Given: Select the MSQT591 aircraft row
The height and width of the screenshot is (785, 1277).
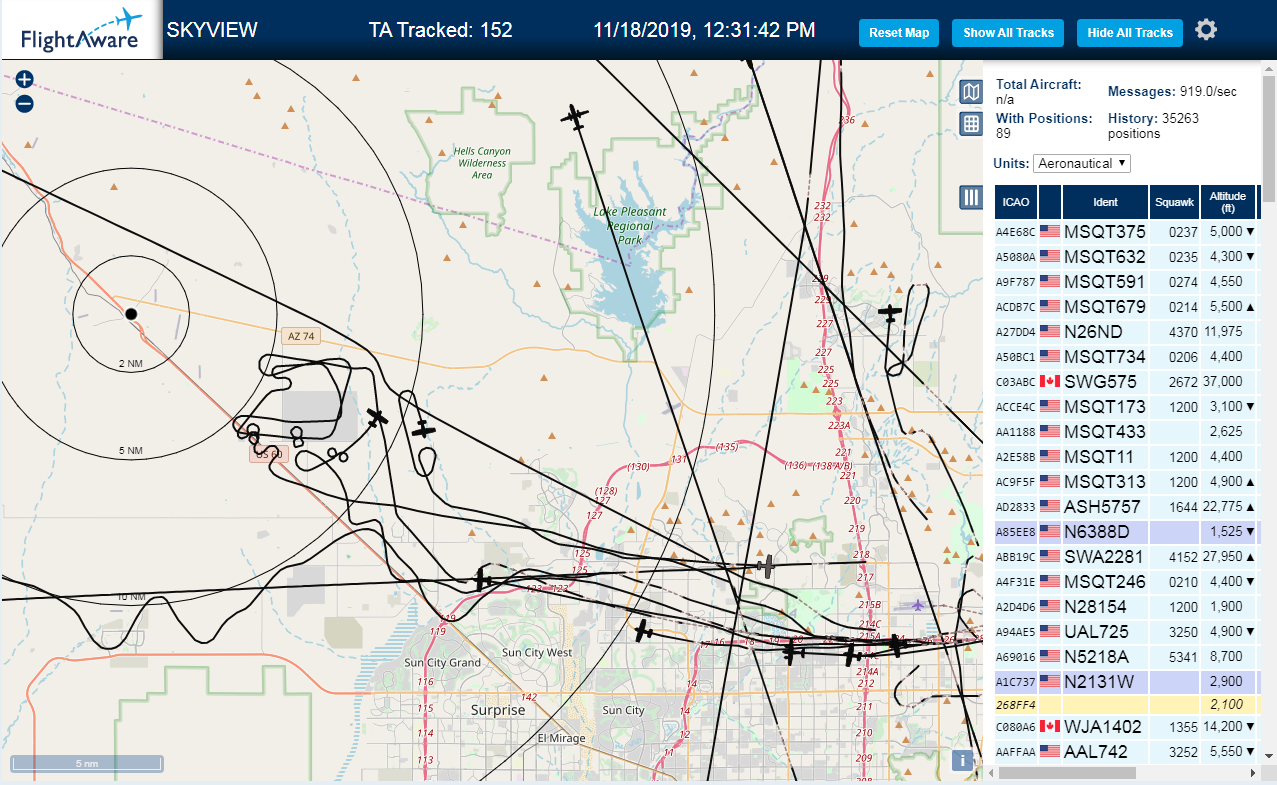Looking at the screenshot, I should pyautogui.click(x=1126, y=281).
